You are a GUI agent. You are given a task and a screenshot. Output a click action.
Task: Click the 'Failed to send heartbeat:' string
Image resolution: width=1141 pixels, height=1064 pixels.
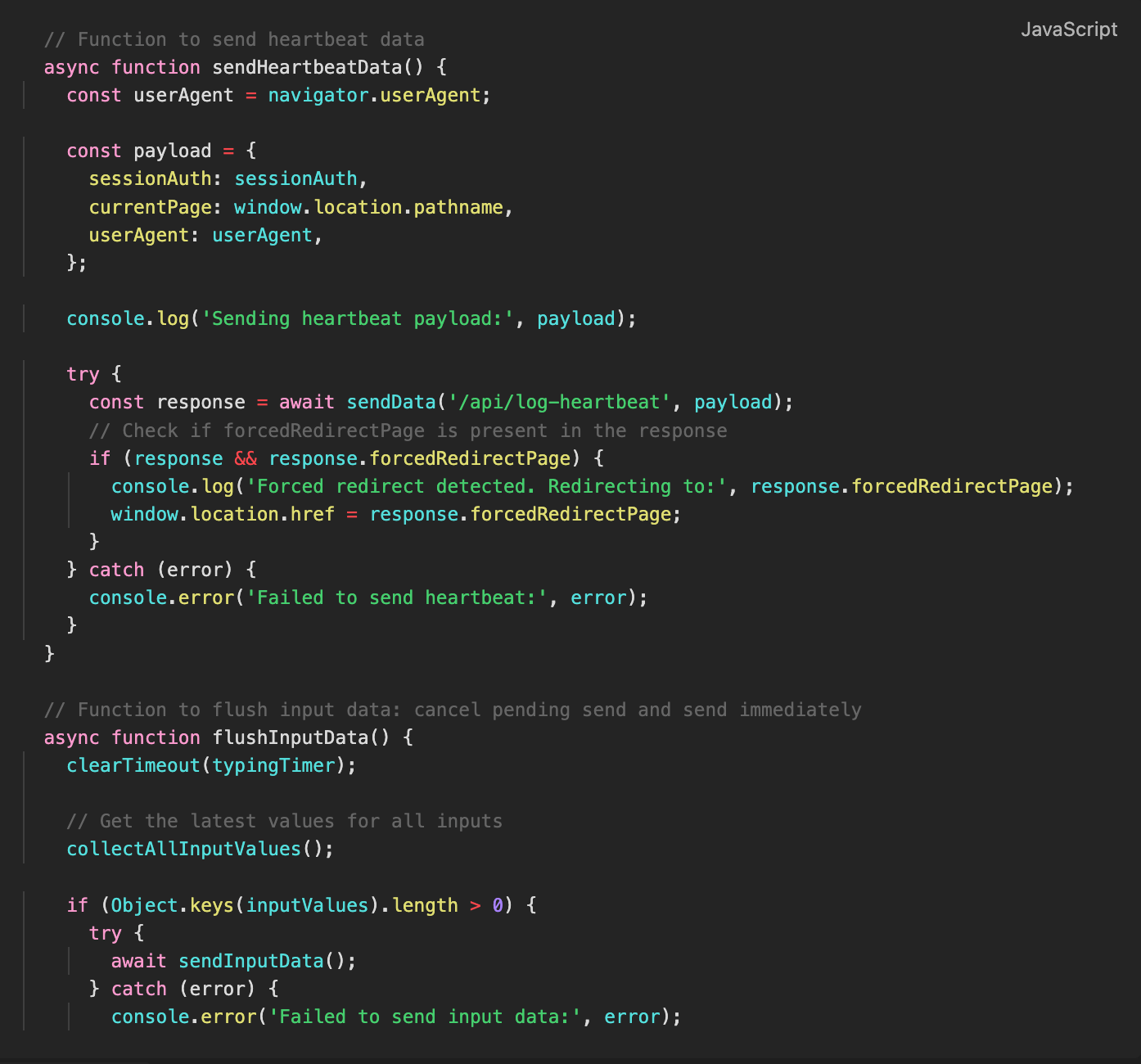tap(397, 597)
